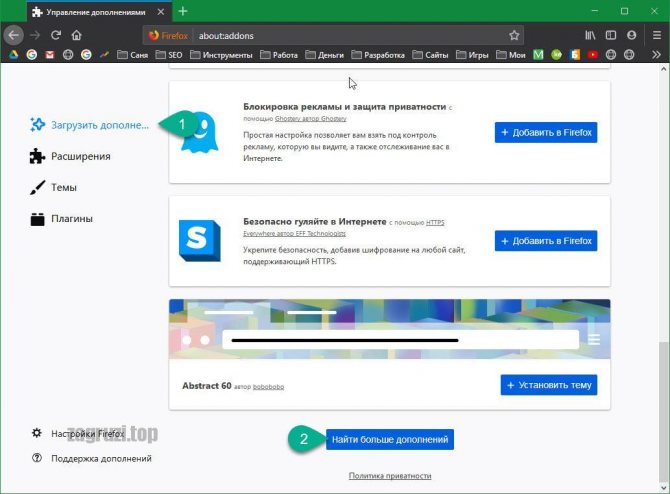Open the Плагины sidebar category
Viewport: 670px width, 494px height.
point(61,219)
